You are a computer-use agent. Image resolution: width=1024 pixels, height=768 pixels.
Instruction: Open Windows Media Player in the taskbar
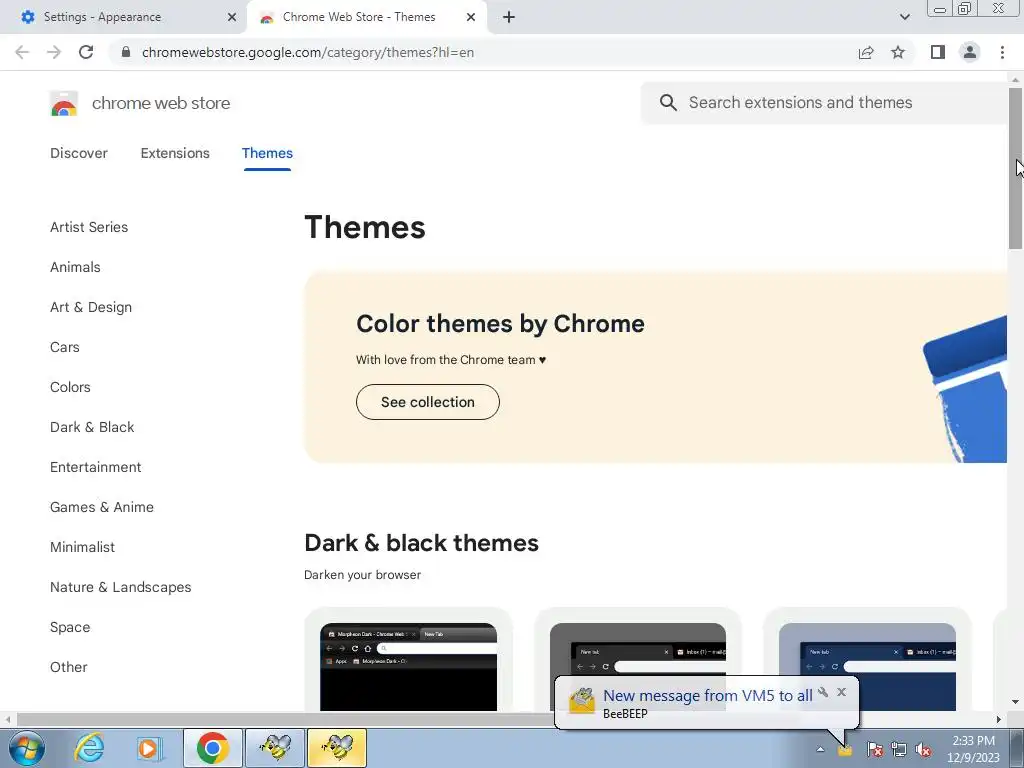point(149,748)
